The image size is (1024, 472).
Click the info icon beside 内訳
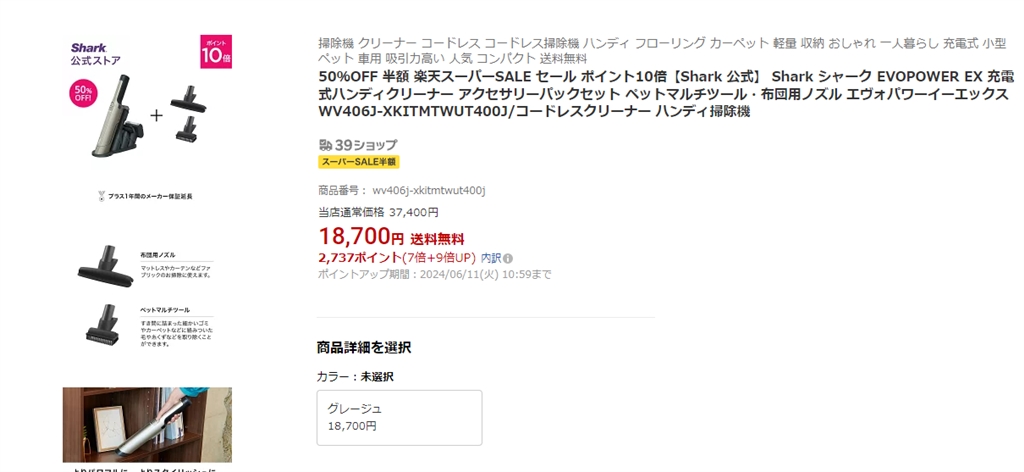click(508, 259)
